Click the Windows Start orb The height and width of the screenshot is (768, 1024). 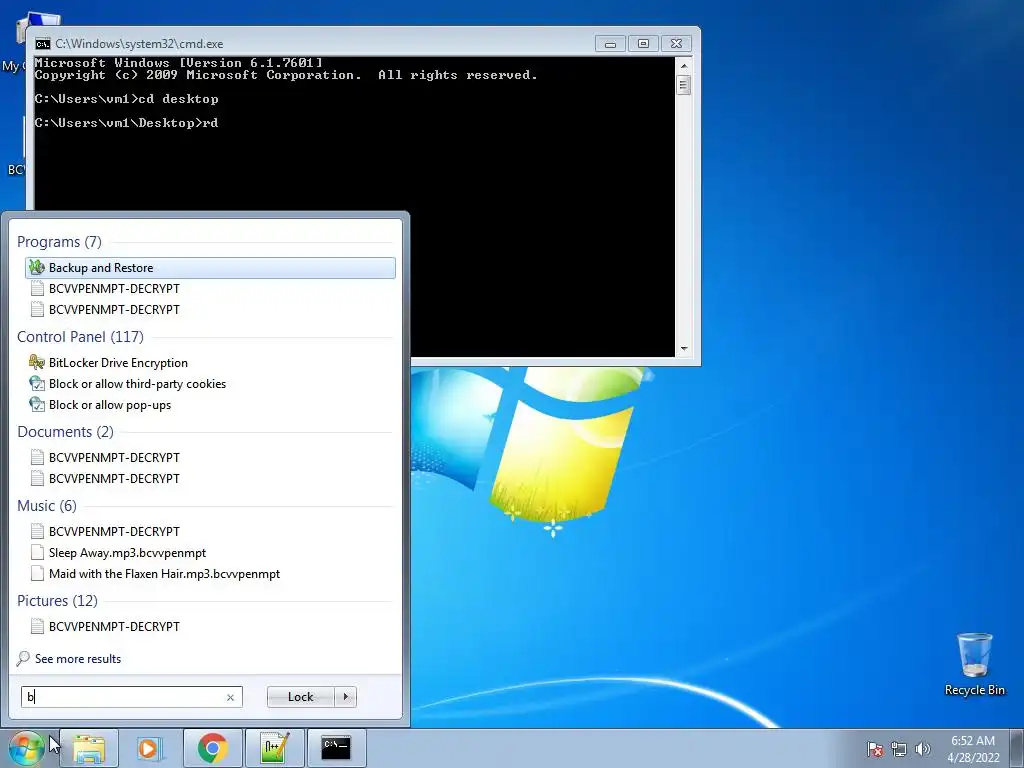tap(26, 748)
